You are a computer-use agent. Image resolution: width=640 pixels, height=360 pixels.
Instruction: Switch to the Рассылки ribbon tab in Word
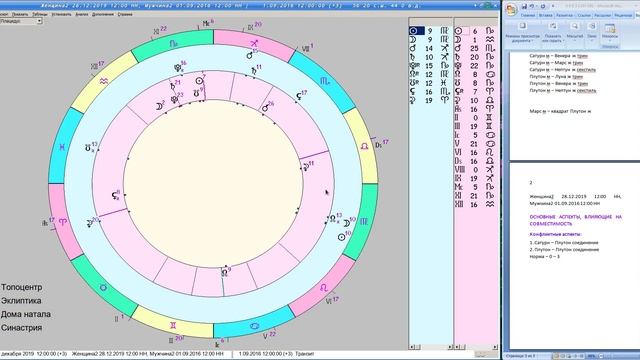point(602,16)
